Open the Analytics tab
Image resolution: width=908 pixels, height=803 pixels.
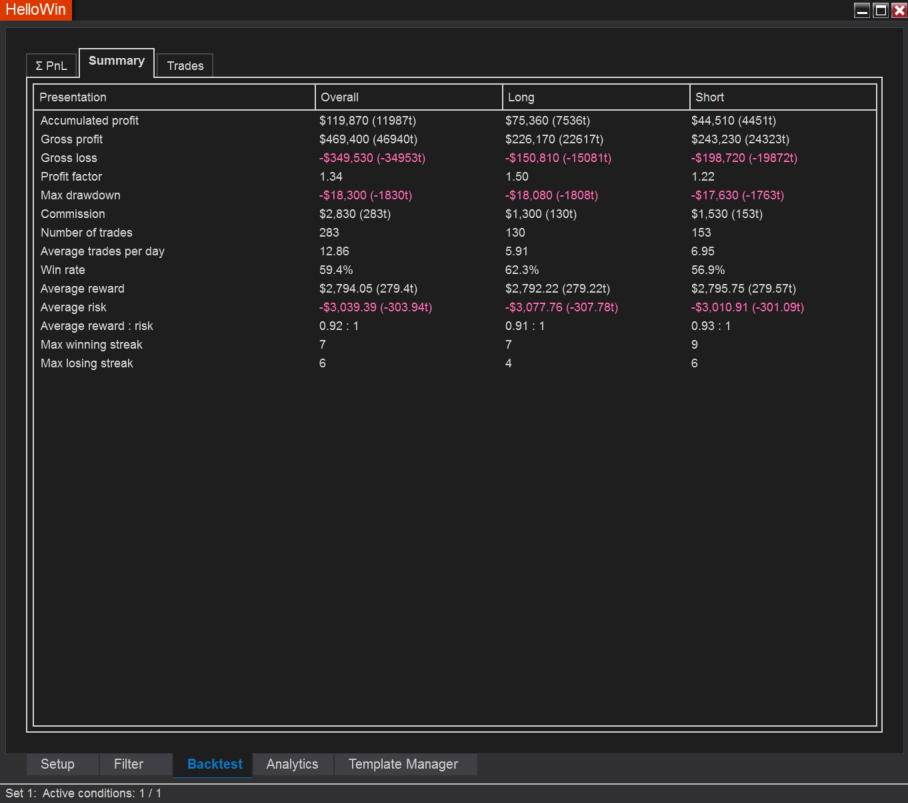[292, 764]
